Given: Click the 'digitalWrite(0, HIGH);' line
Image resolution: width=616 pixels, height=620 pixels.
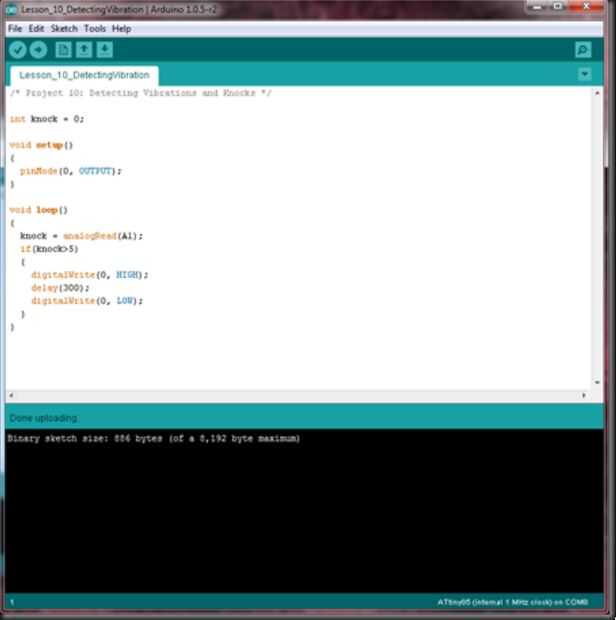Looking at the screenshot, I should [x=89, y=275].
